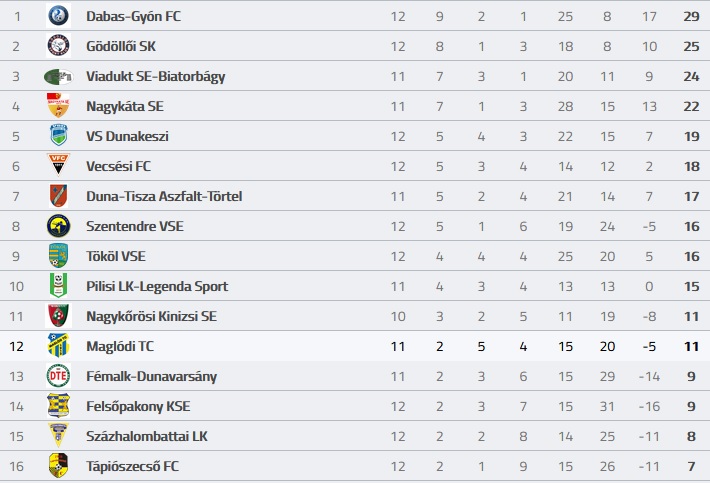Click the Nagykáta SE team badge
Image resolution: width=710 pixels, height=483 pixels.
[58, 105]
